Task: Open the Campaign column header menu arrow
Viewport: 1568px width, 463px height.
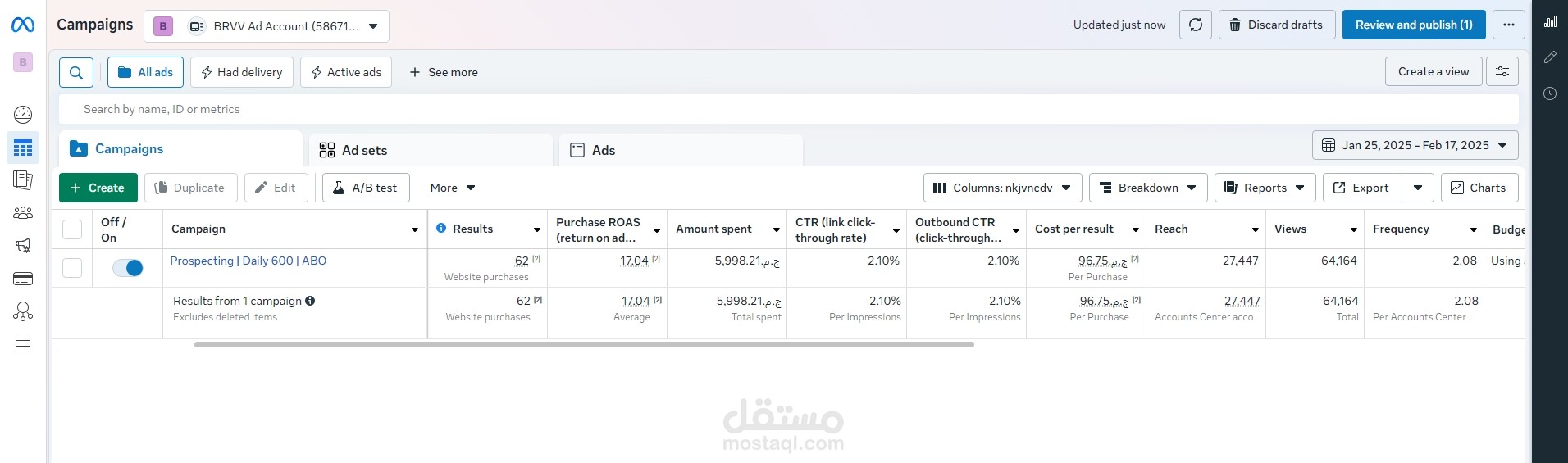Action: pos(415,229)
